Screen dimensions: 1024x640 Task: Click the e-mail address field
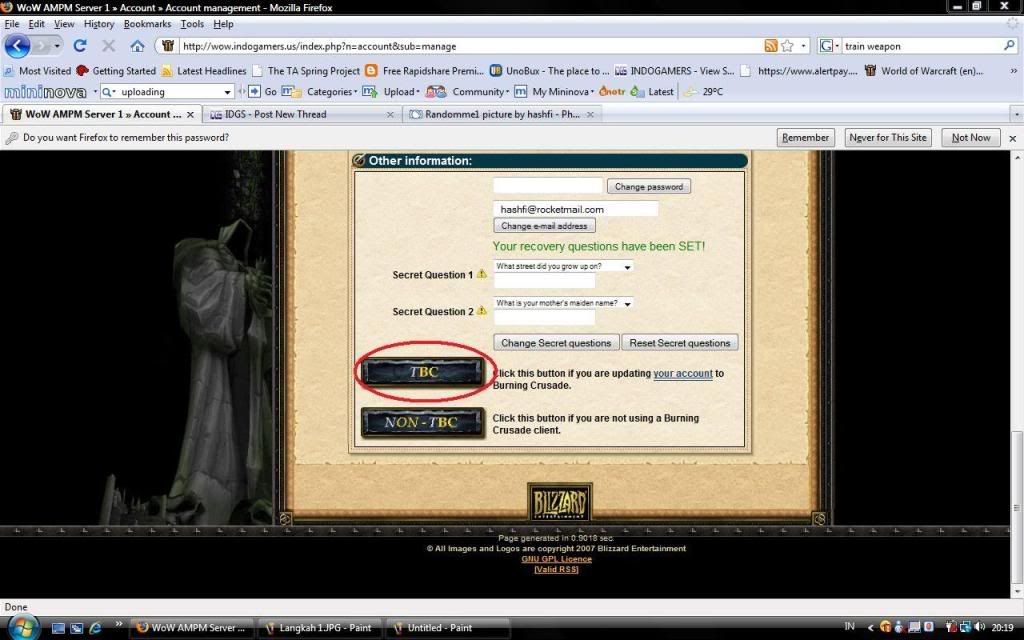coord(575,209)
